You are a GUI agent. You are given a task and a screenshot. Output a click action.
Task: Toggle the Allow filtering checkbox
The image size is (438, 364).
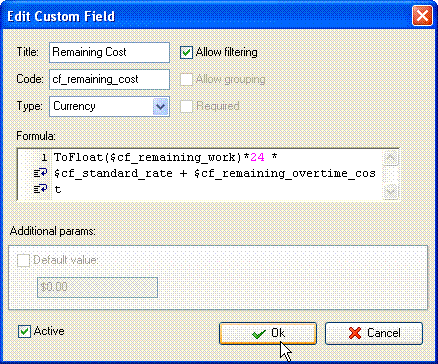tap(186, 53)
